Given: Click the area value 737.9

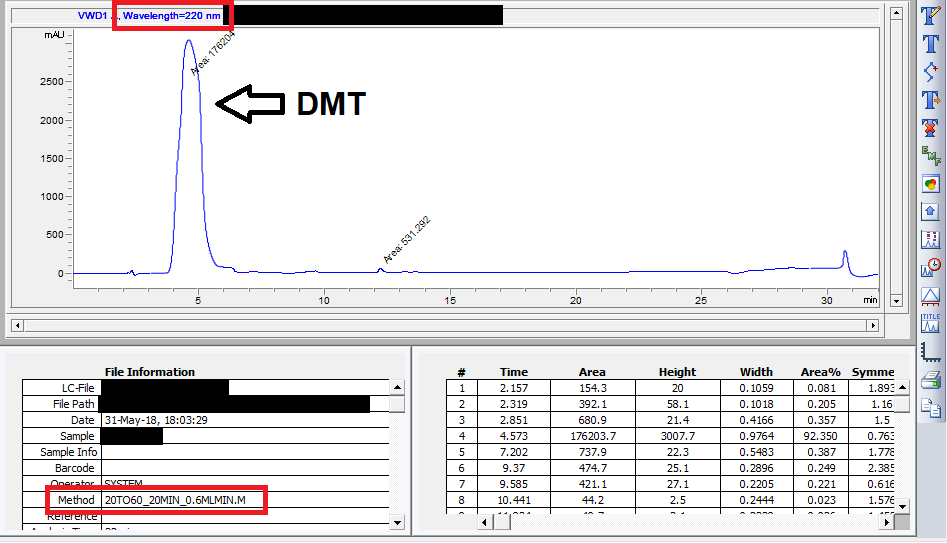Looking at the screenshot, I should 592,452.
